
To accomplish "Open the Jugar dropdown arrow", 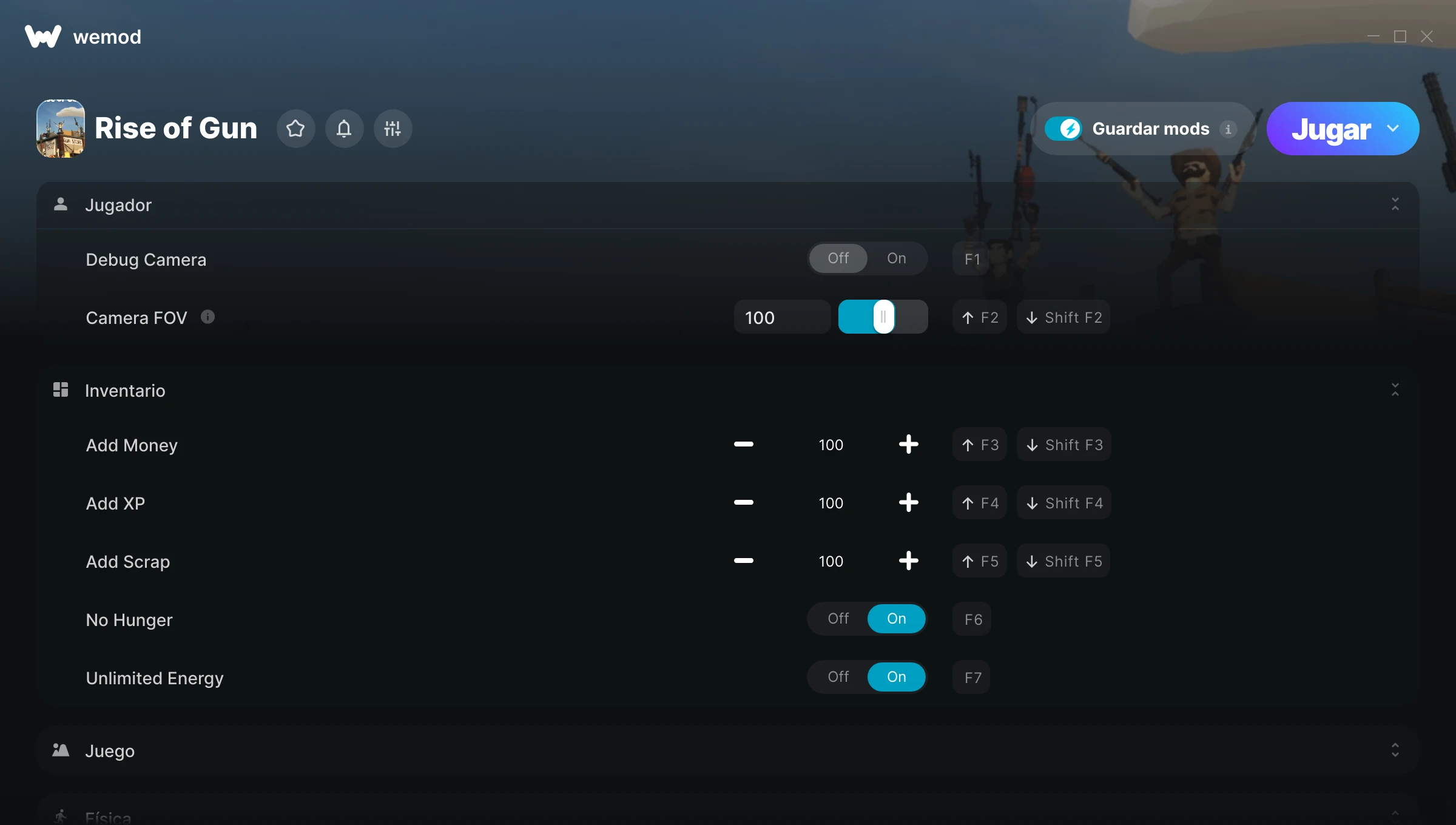I will click(1393, 129).
